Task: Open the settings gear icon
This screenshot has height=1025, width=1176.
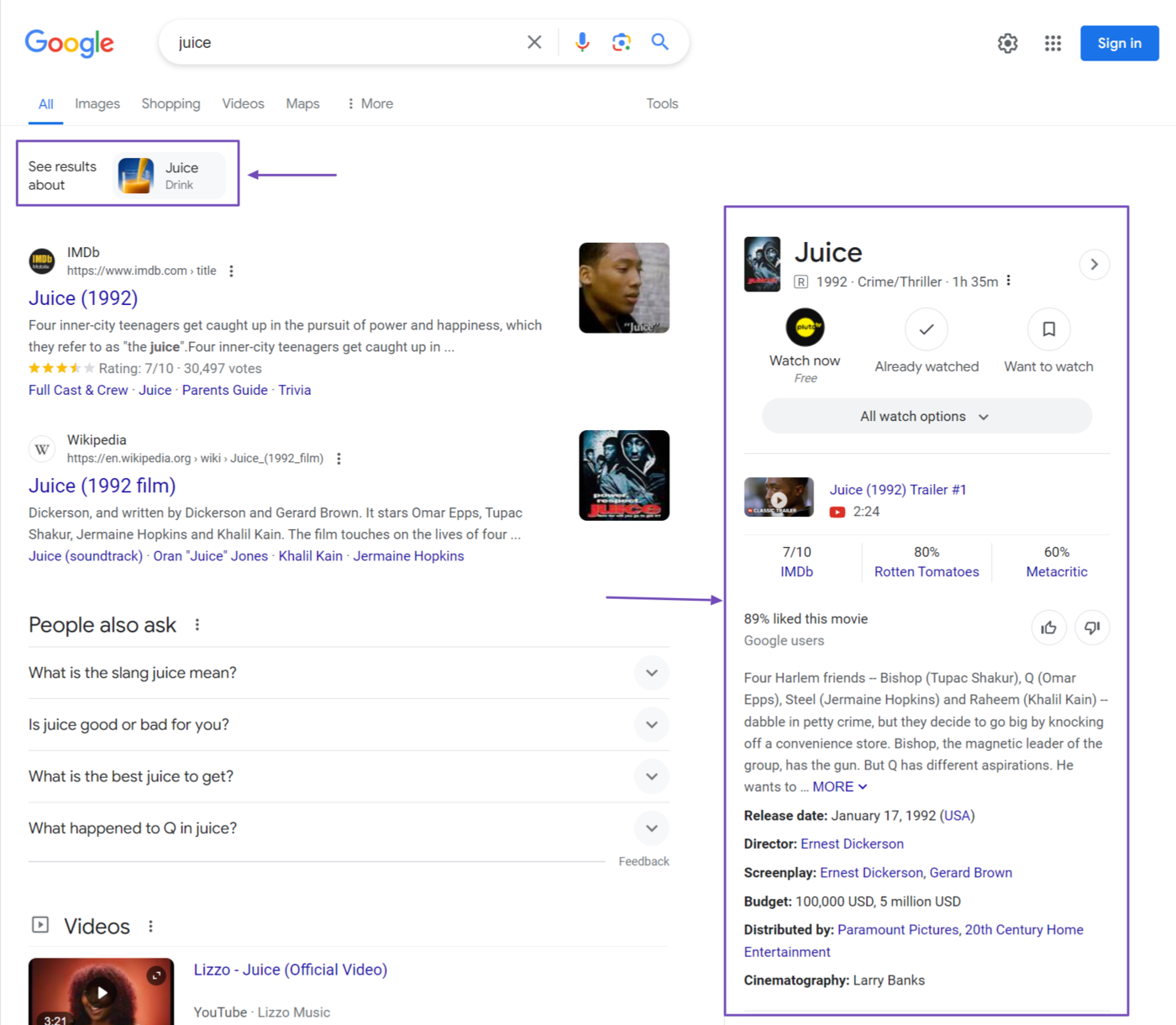Action: [1007, 43]
